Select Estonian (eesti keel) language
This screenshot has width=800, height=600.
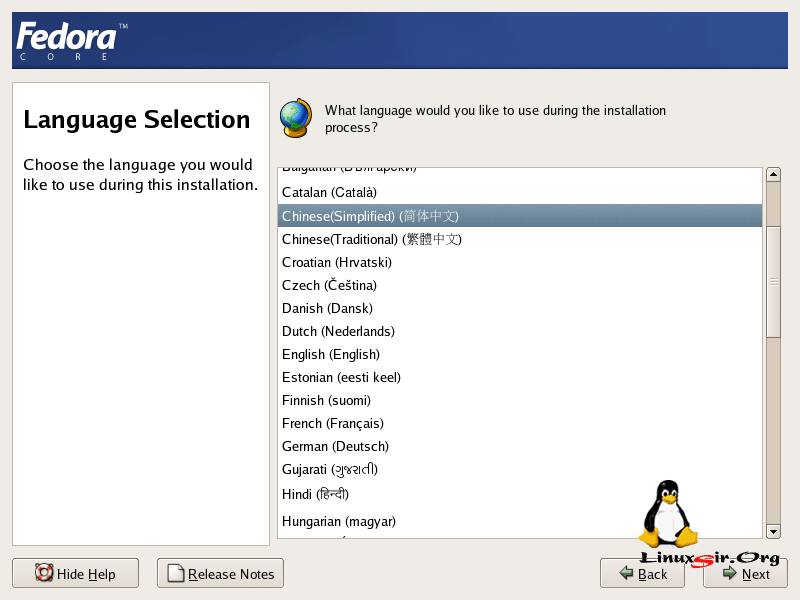click(520, 377)
